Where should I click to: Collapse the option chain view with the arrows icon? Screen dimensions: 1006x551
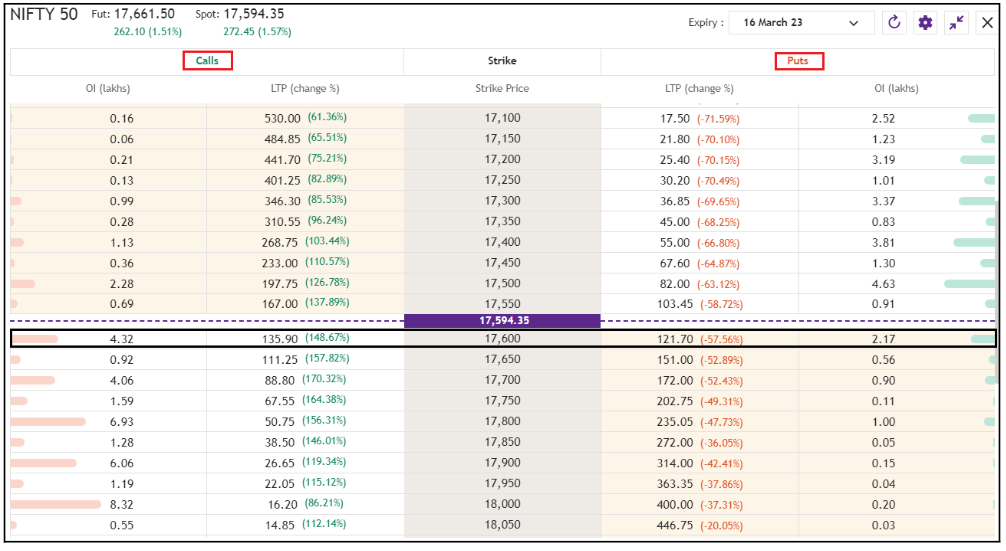pos(957,23)
